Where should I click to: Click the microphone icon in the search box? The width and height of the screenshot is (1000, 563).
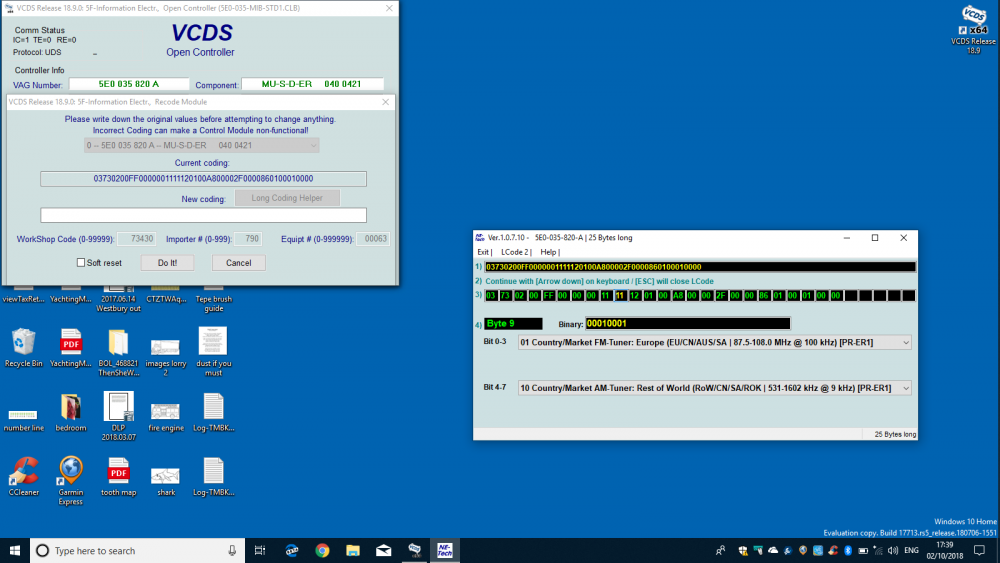pyautogui.click(x=232, y=550)
